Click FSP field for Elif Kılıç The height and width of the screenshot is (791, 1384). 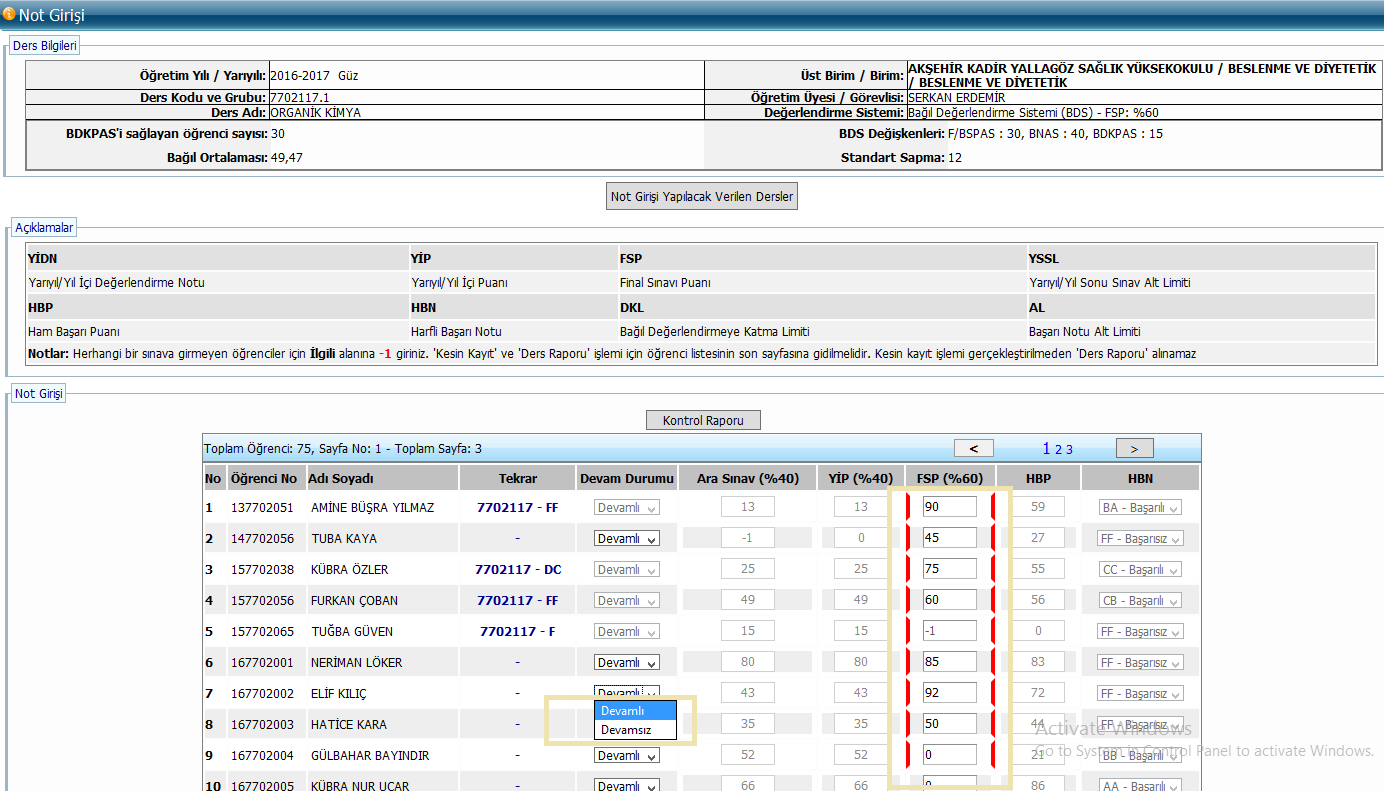tap(950, 693)
